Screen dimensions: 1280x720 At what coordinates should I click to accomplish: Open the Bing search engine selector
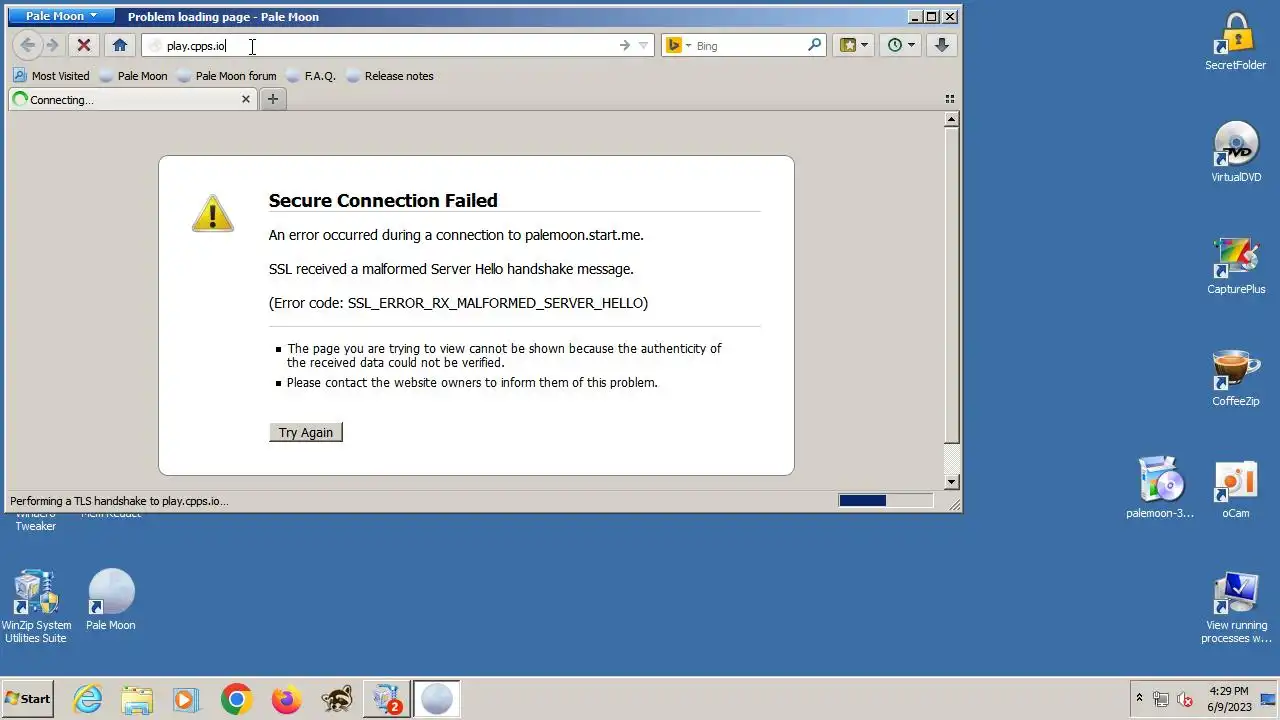pyautogui.click(x=679, y=45)
